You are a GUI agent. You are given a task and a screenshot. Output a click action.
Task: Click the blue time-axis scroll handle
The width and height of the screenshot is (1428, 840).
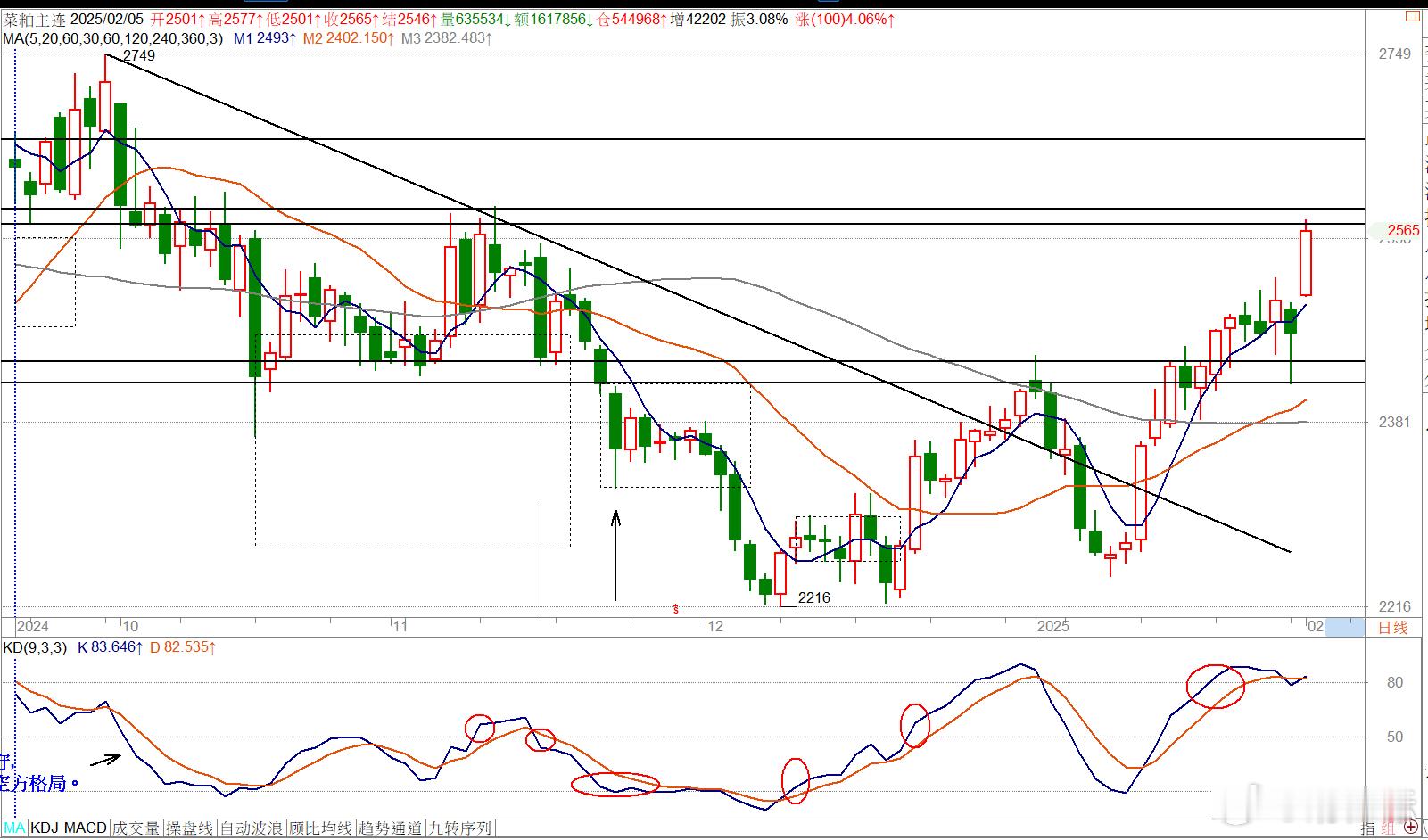[1344, 628]
